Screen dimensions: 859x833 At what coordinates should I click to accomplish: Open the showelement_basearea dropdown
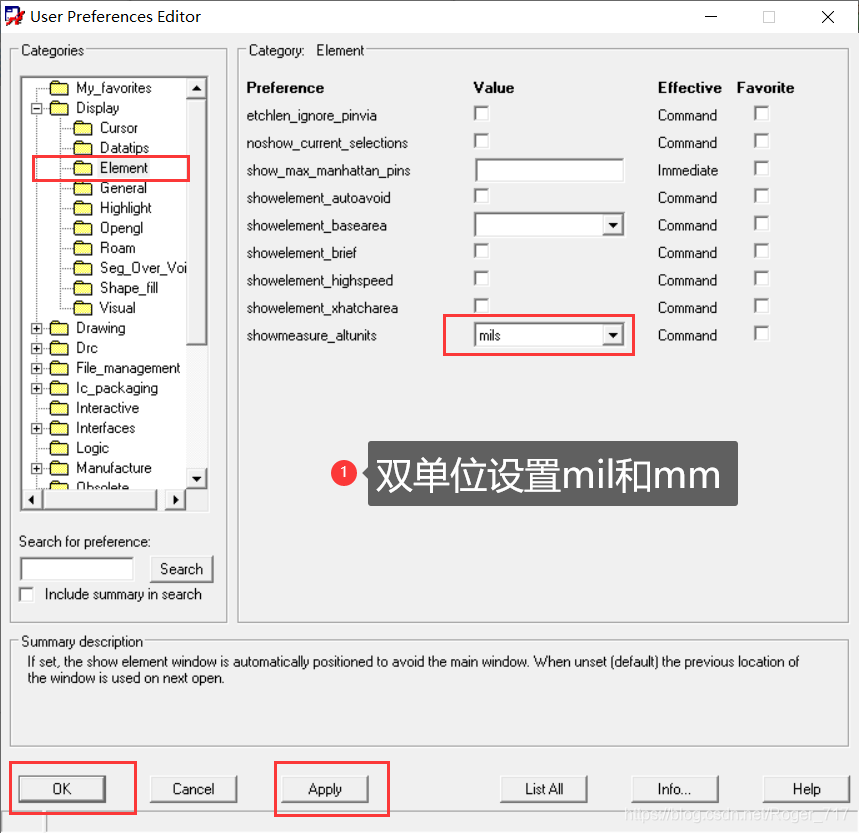[x=612, y=226]
